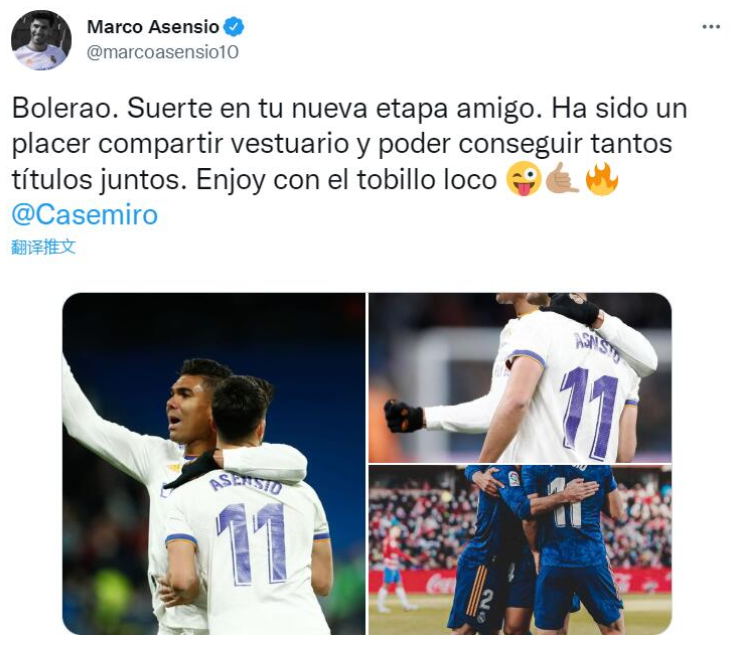Click the fire emoji in tweet
Viewport: 731px width, 651px height.
coord(602,179)
